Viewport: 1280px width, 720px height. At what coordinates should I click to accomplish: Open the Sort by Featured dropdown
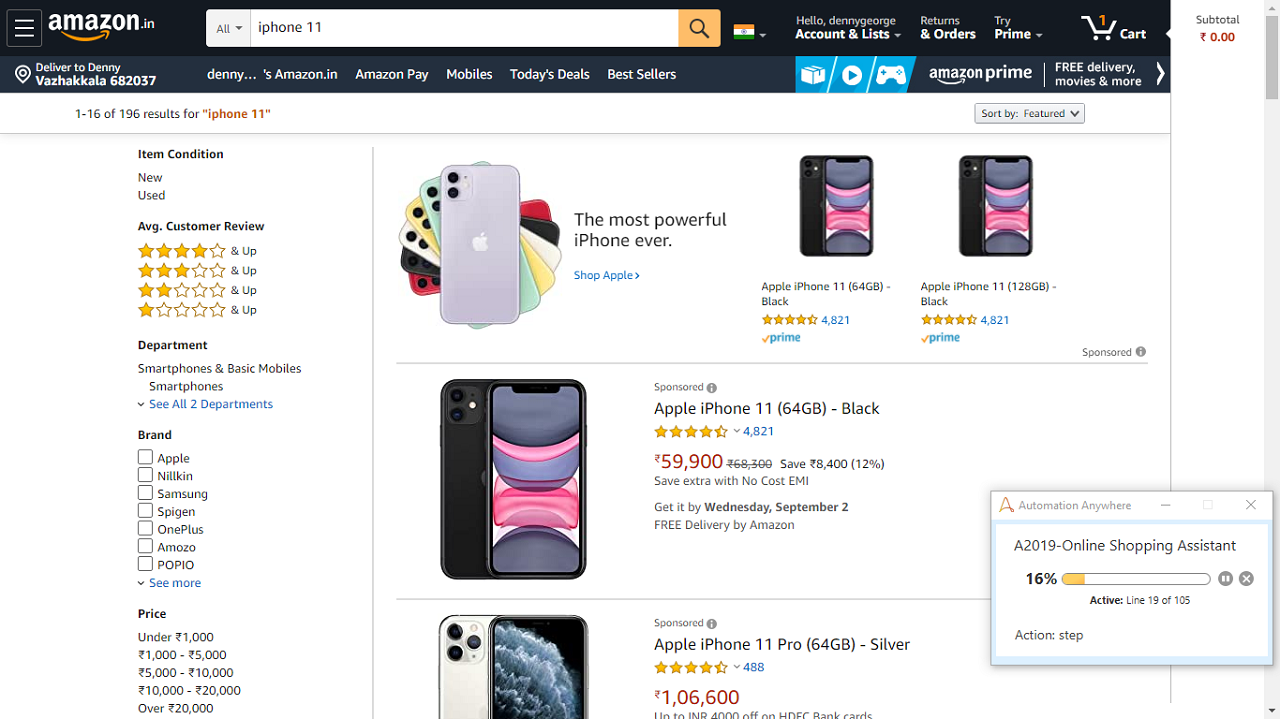pyautogui.click(x=1029, y=114)
